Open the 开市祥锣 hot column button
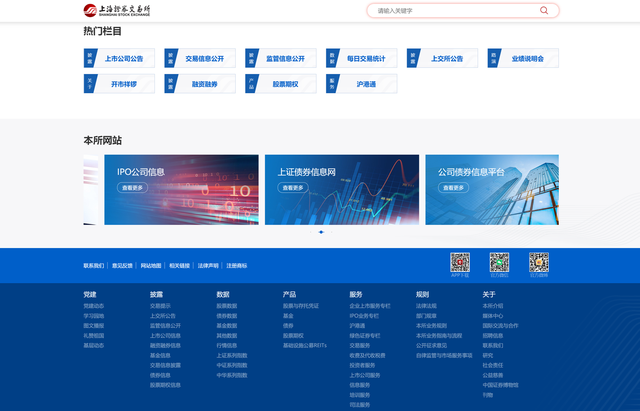Screen dimensions: 640x411 tap(119, 84)
